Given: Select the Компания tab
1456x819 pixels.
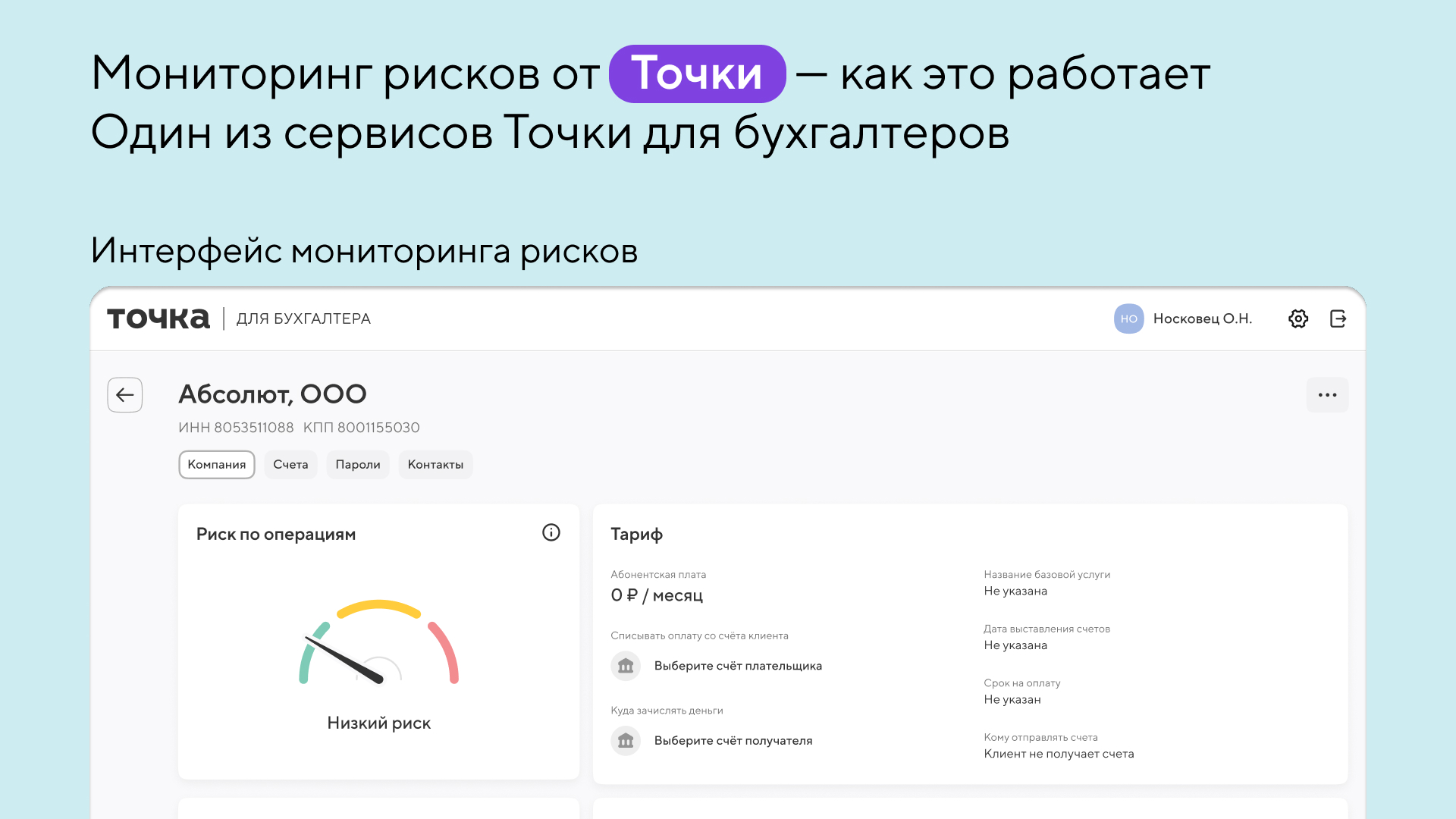Looking at the screenshot, I should coord(217,465).
